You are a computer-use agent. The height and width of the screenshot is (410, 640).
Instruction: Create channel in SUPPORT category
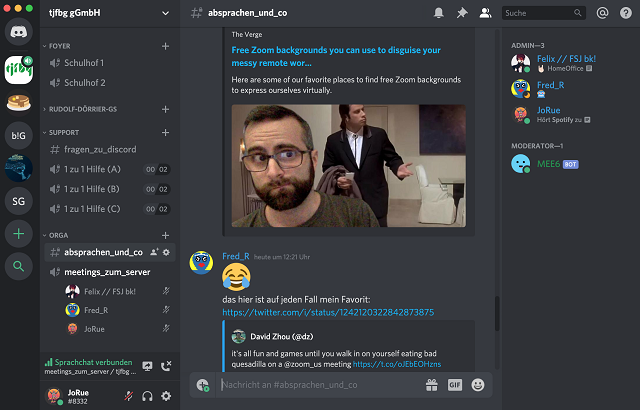(165, 133)
